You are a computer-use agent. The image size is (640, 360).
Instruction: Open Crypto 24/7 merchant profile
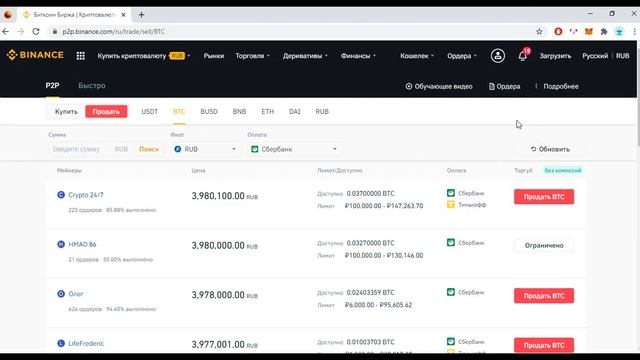(x=86, y=195)
